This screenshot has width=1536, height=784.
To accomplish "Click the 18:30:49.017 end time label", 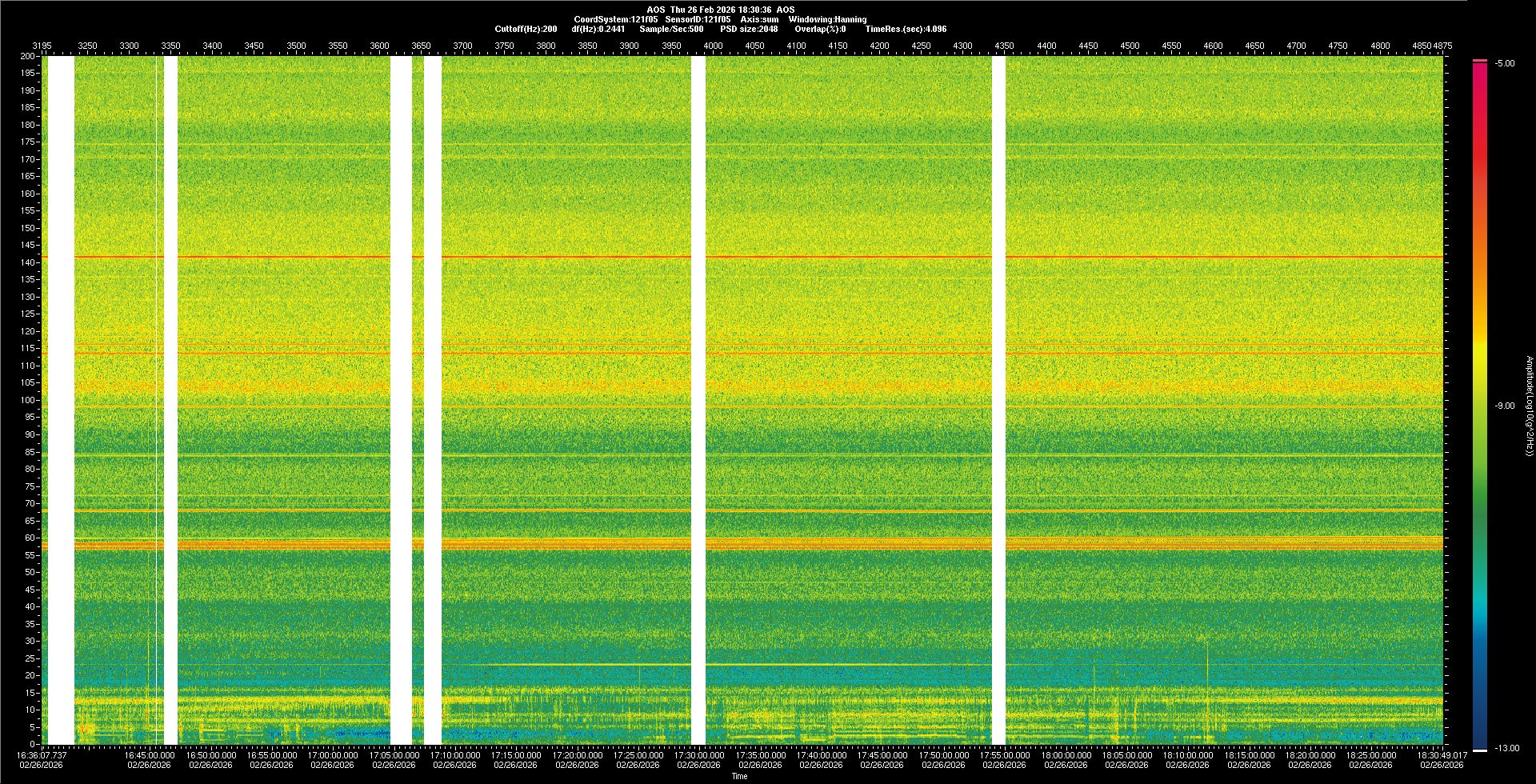I will (1442, 755).
